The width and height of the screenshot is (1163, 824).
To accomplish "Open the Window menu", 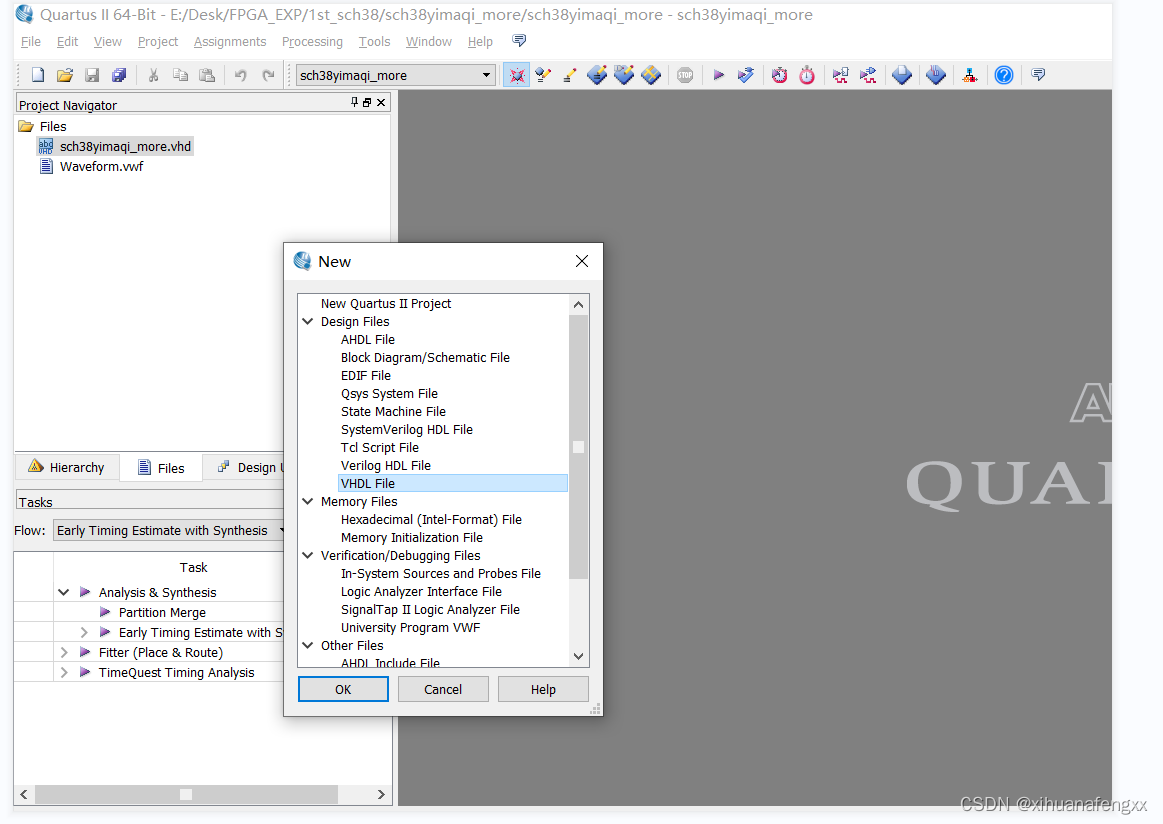I will (429, 42).
